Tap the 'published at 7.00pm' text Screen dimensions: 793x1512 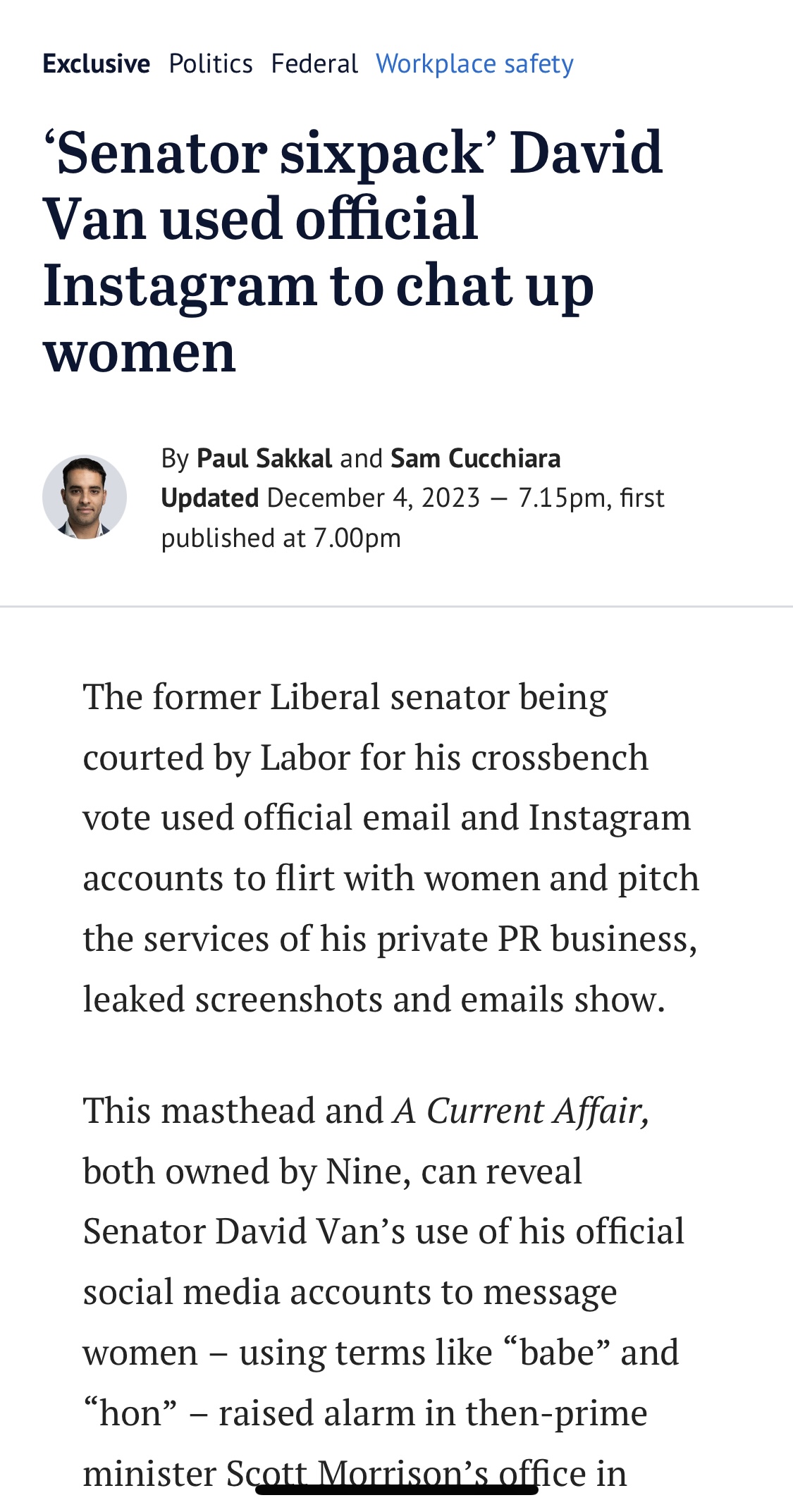281,539
